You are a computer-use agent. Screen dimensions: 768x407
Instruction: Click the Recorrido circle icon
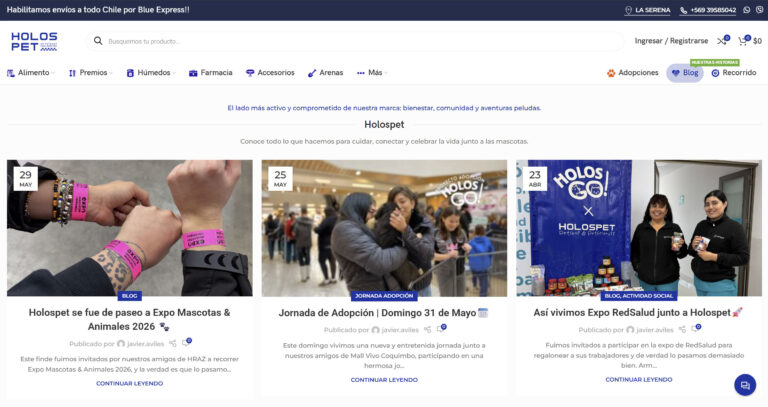(715, 73)
